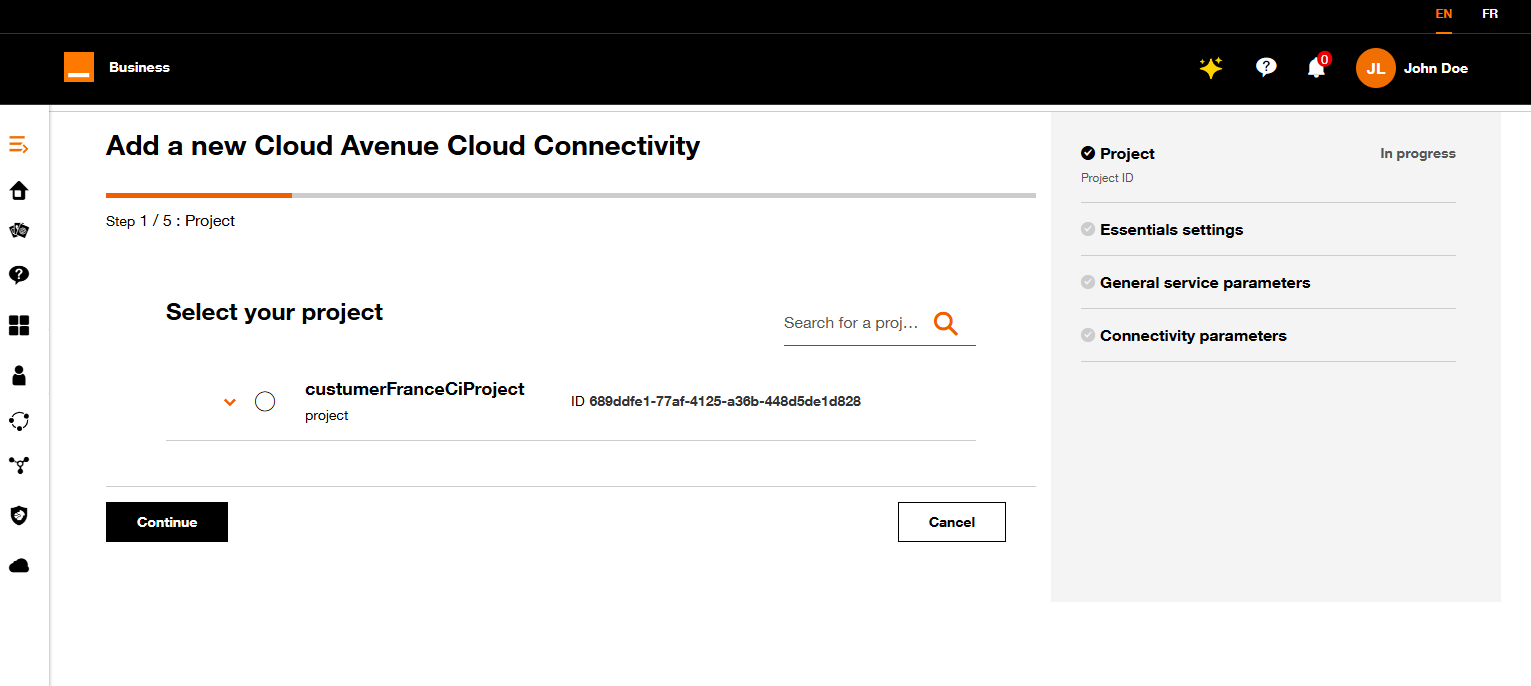
Task: Click project ID 689ddfe1-77af-4125-a36b-448d5de1d828
Action: point(725,402)
